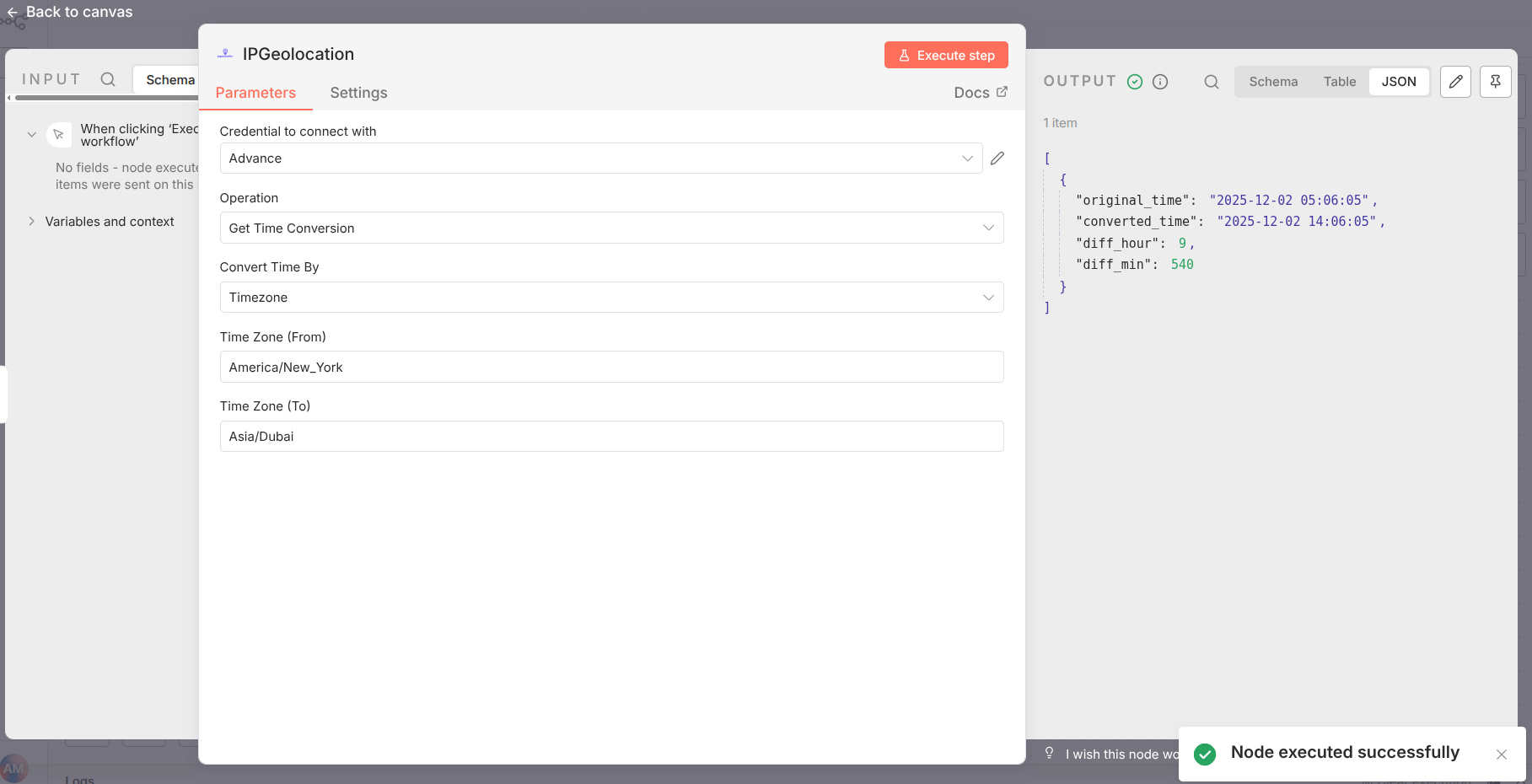Click the output info circle icon

point(1160,82)
